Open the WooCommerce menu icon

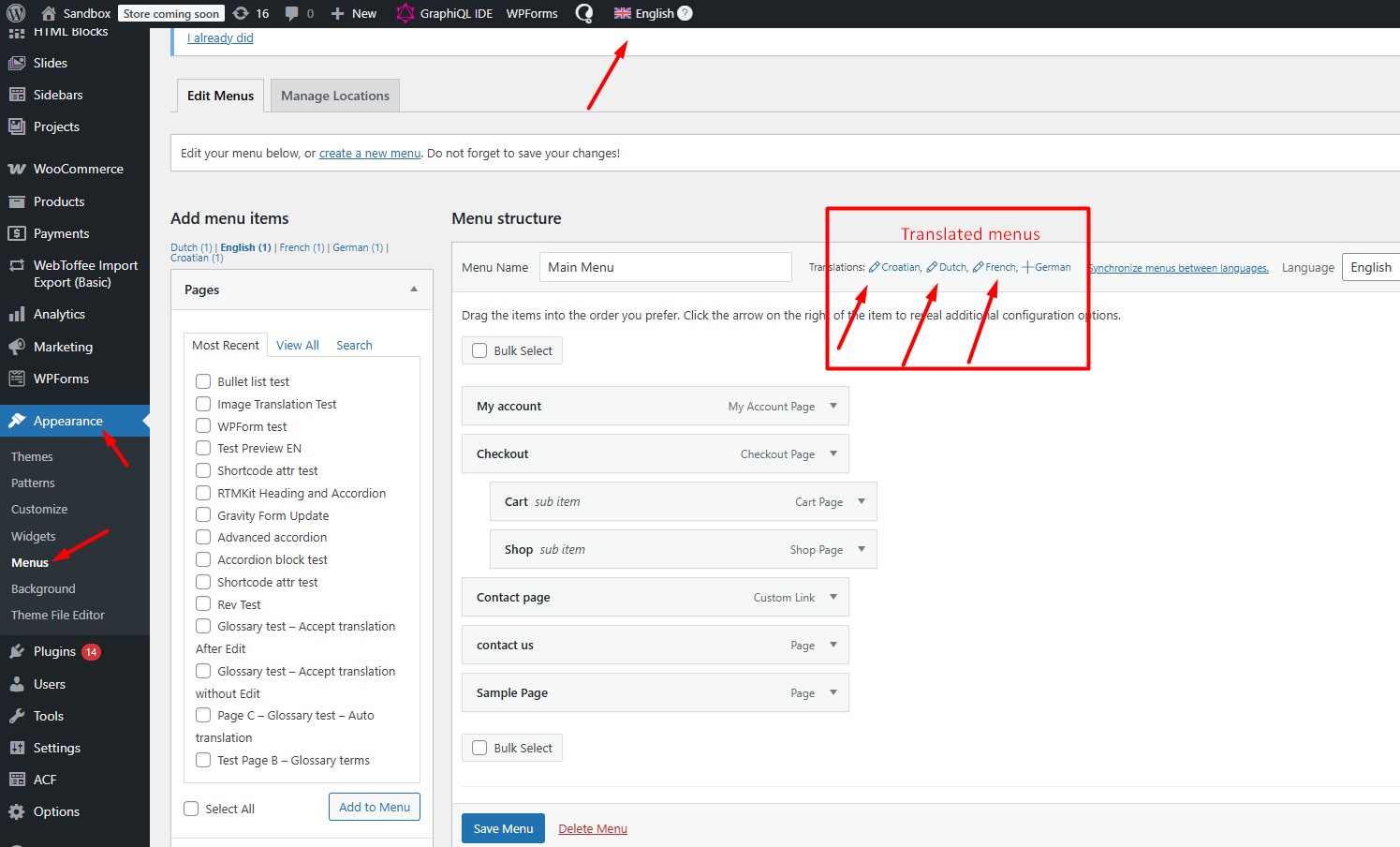click(17, 169)
